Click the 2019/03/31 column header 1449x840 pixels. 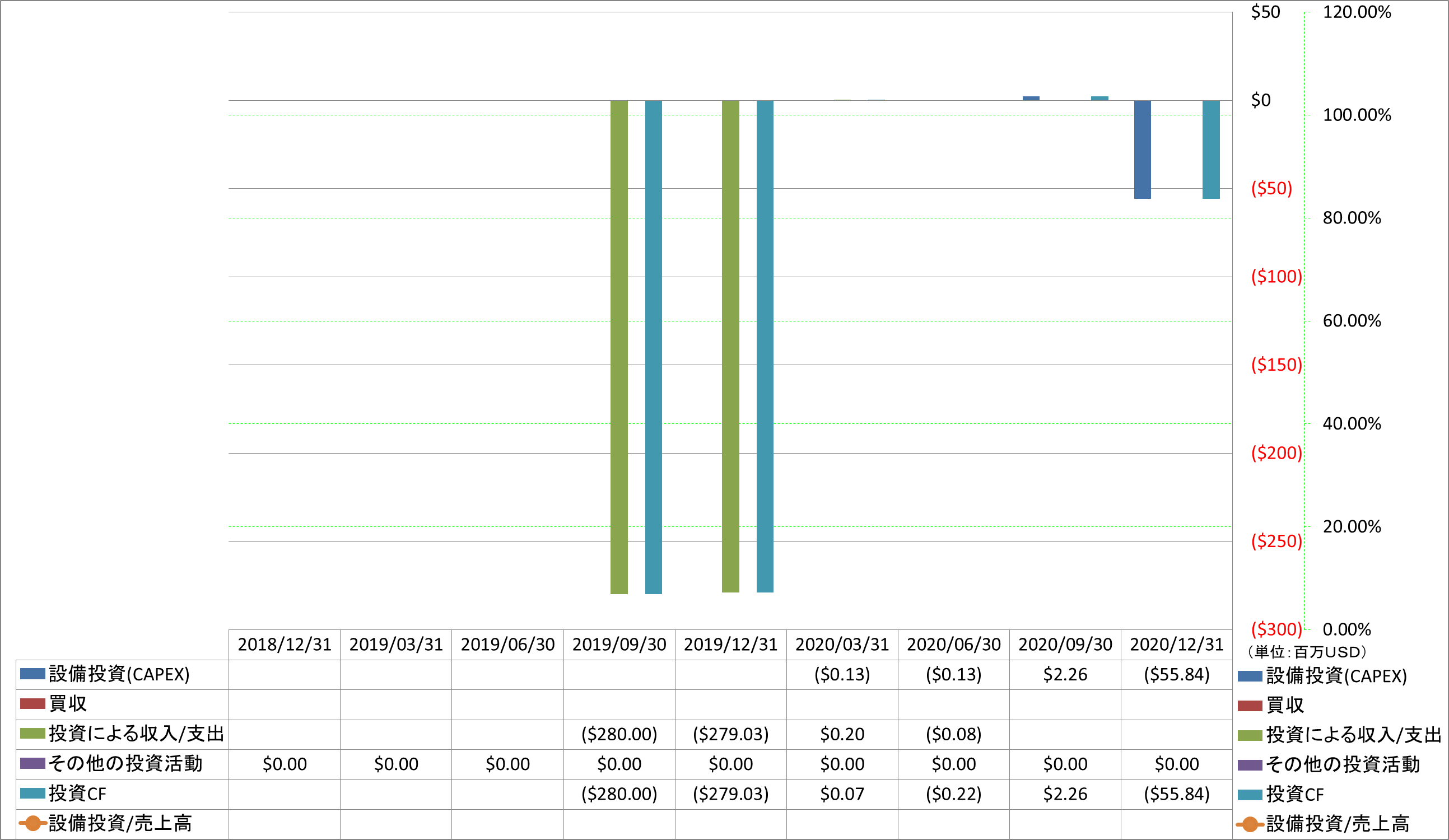[x=396, y=645]
